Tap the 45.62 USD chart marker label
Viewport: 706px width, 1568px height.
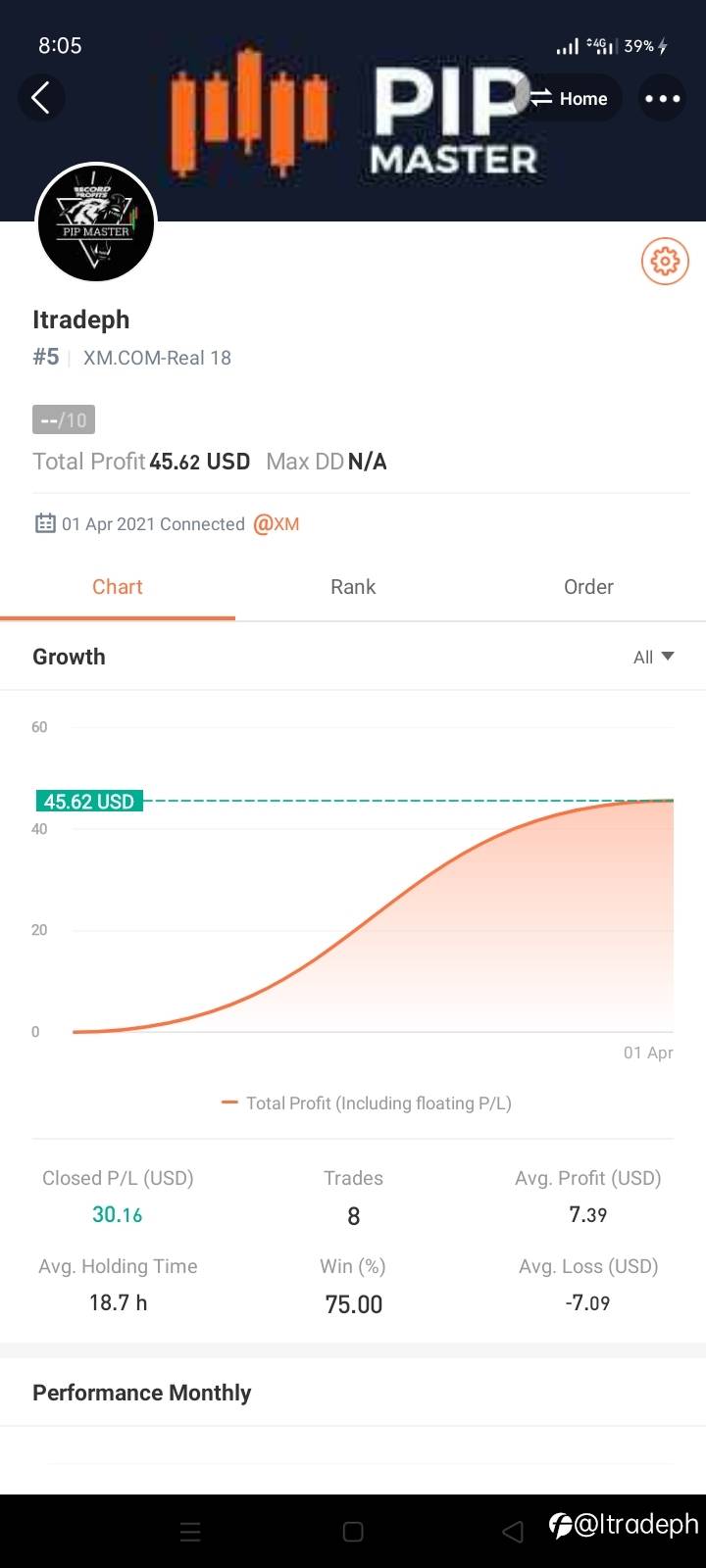[88, 802]
